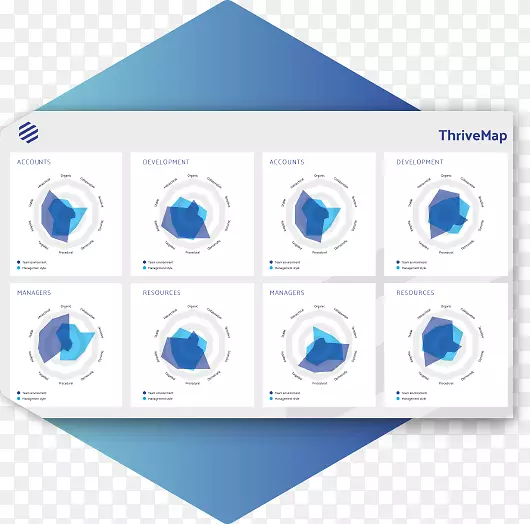Select the leftmost RESOURCES card heading

(x=161, y=292)
